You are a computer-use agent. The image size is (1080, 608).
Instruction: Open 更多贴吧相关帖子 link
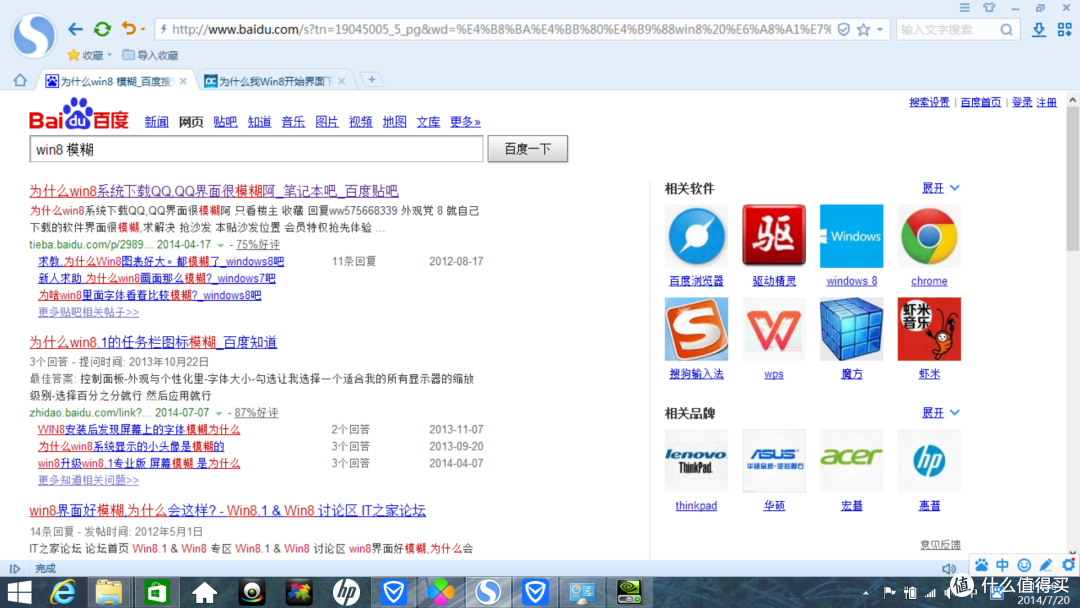88,312
